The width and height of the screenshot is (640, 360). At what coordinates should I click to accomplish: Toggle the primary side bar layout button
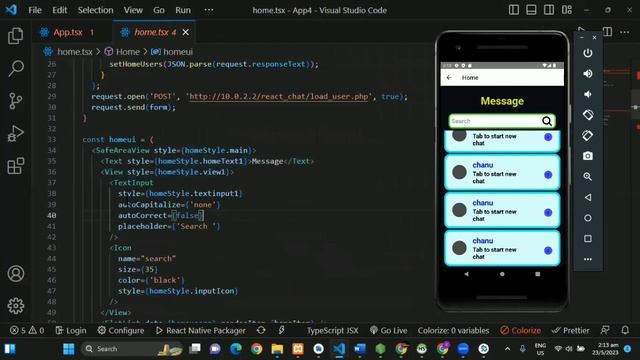coord(514,10)
